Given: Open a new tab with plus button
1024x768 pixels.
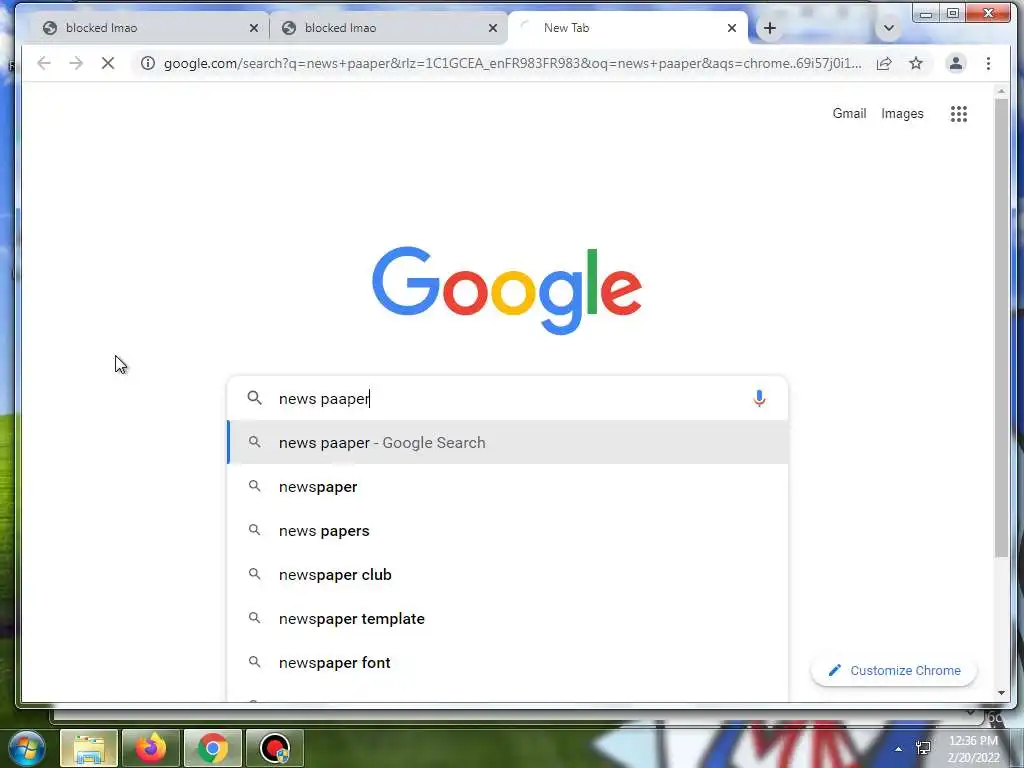Looking at the screenshot, I should 770,28.
